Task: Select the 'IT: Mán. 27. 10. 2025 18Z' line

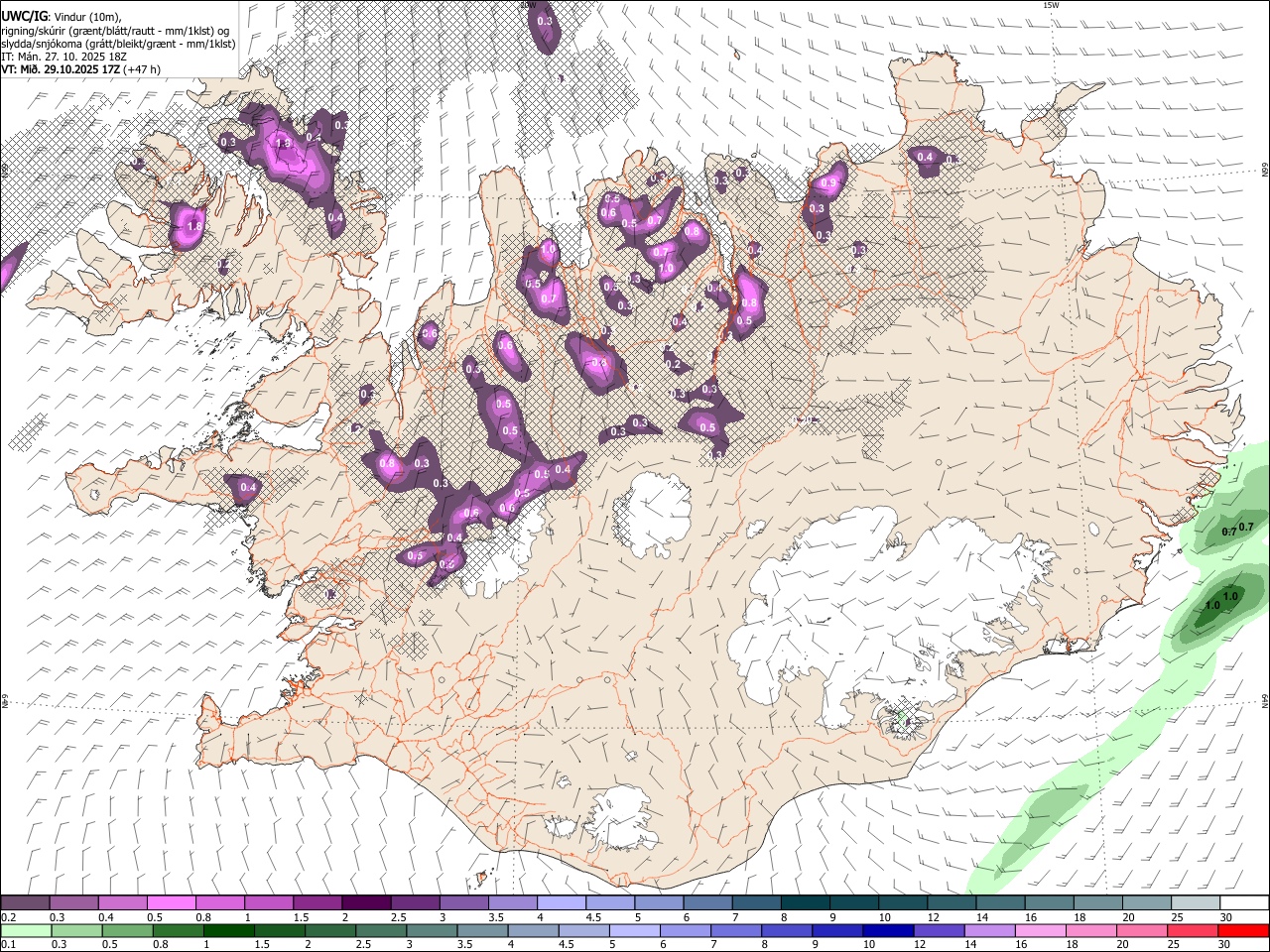Action: (x=64, y=57)
